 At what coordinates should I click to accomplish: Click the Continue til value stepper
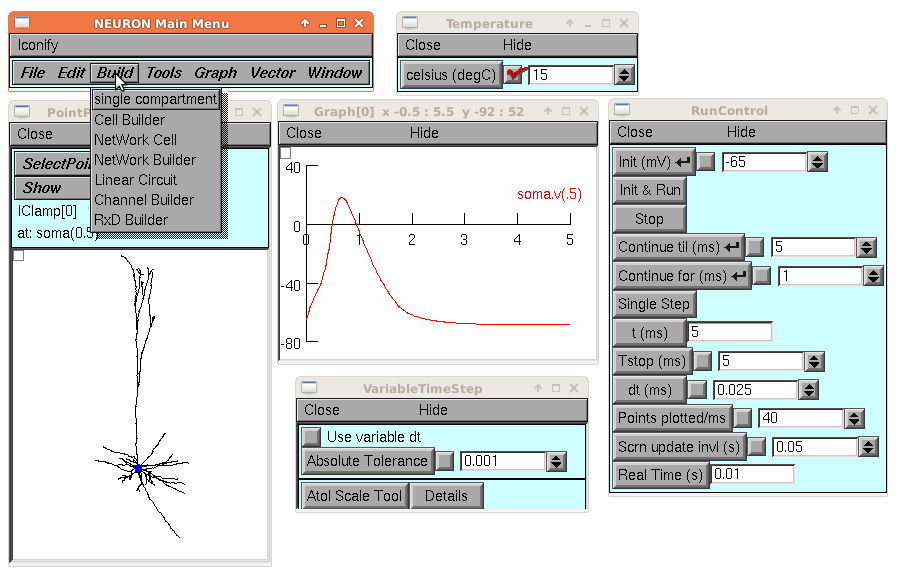click(866, 247)
